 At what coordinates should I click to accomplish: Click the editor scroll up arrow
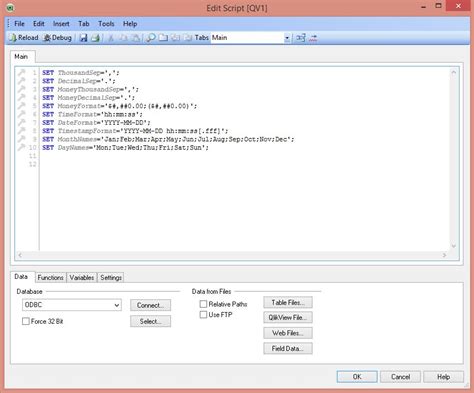[x=453, y=72]
